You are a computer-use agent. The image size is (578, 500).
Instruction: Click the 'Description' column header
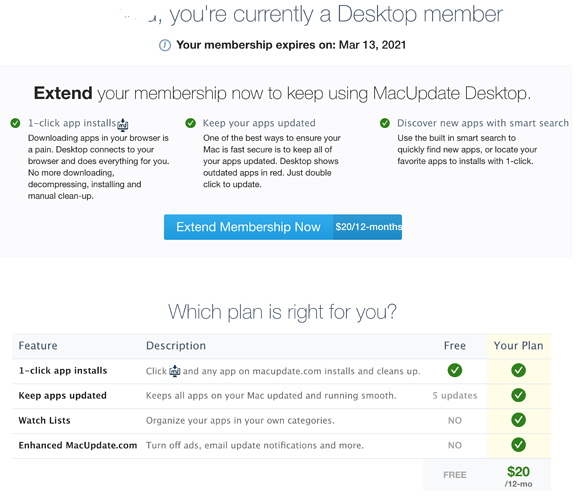(x=176, y=346)
